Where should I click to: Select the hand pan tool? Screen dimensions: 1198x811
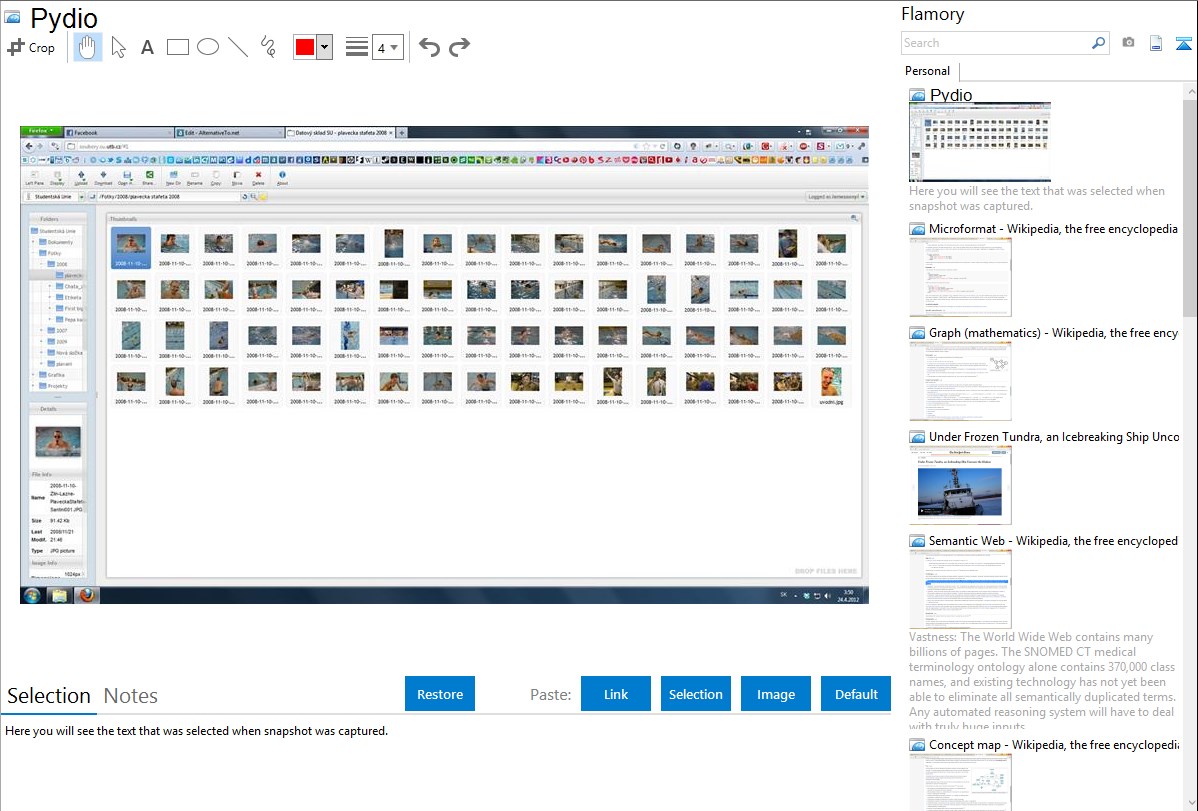click(87, 47)
